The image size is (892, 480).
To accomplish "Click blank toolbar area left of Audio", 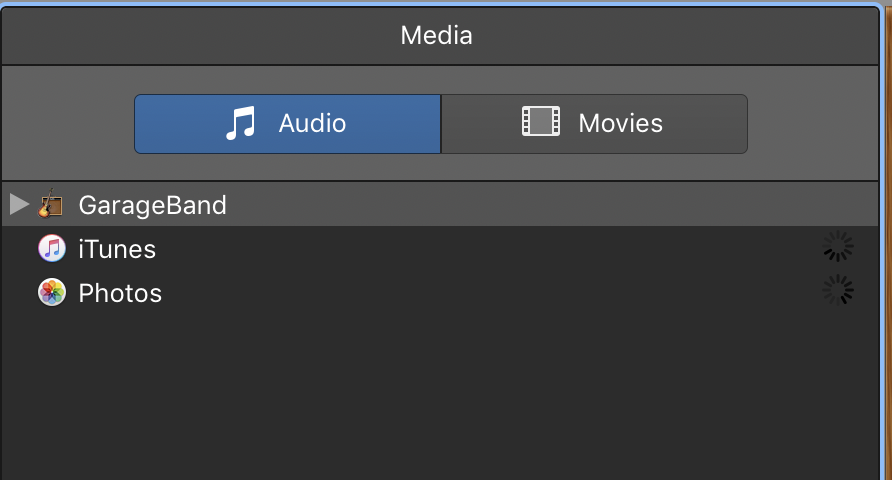I will click(x=68, y=124).
